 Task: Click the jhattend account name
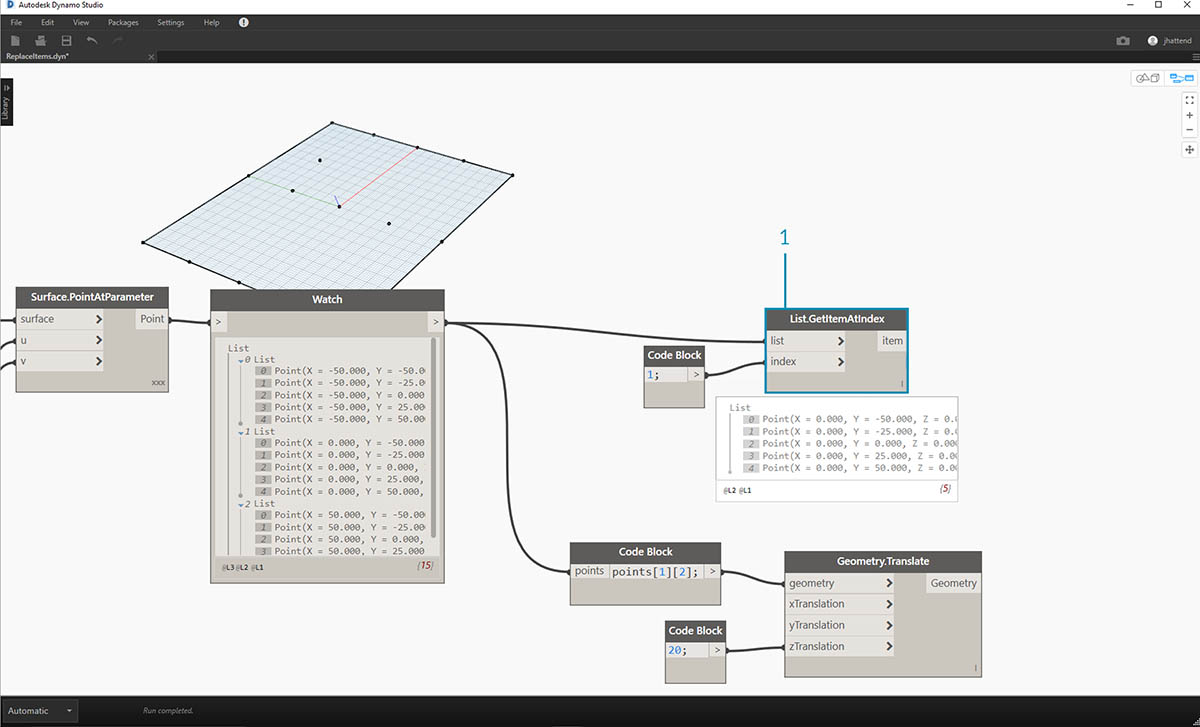(1180, 41)
